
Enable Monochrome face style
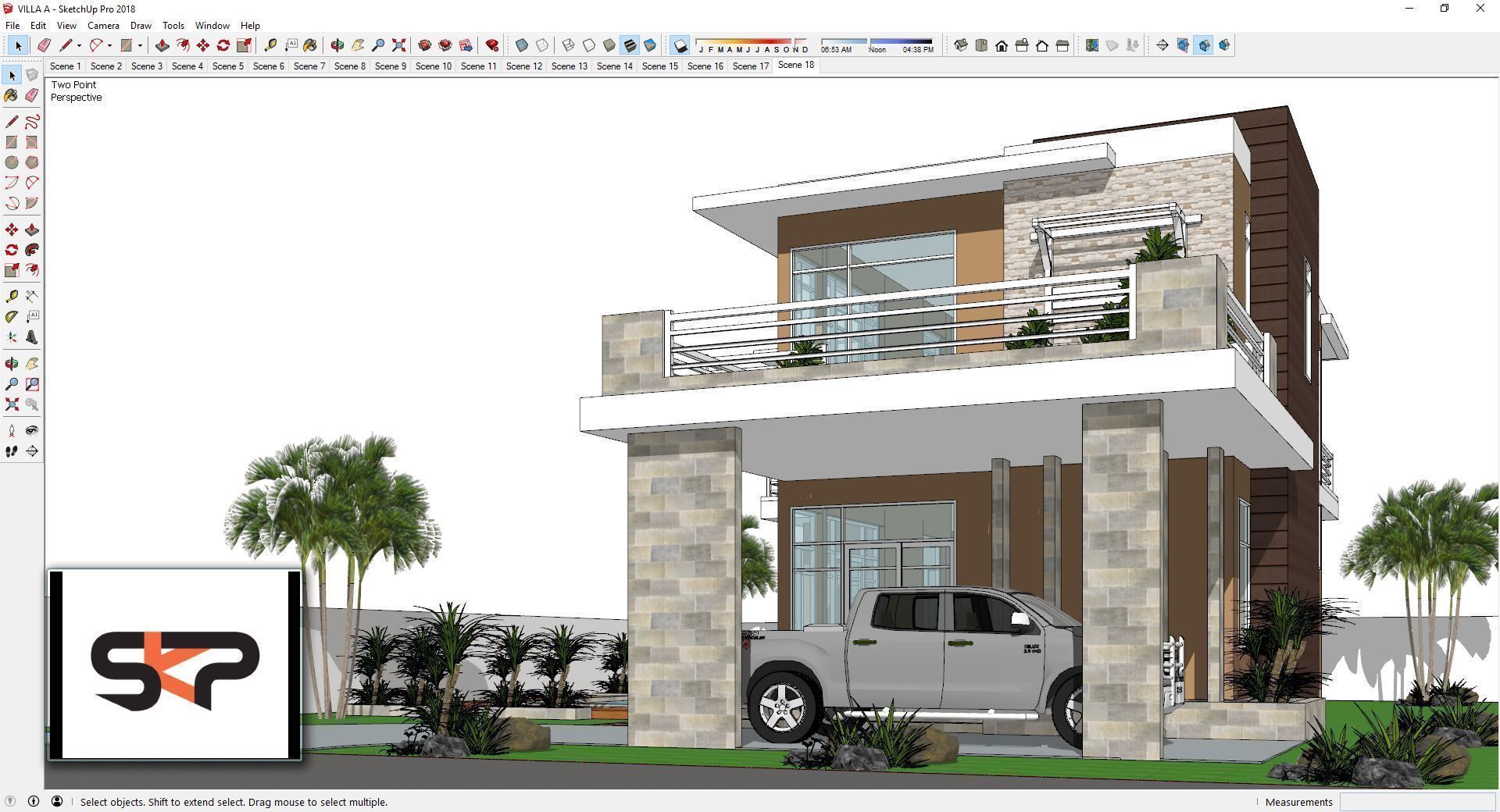650,45
